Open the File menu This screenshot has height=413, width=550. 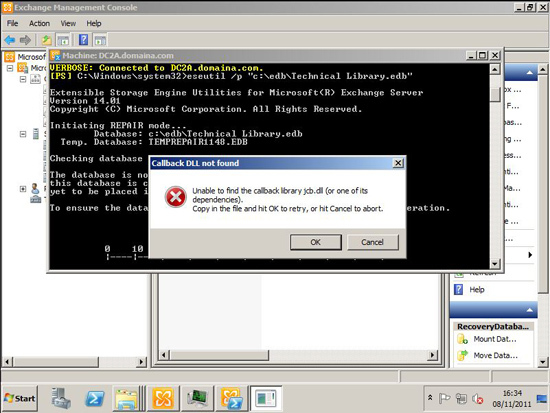click(12, 24)
